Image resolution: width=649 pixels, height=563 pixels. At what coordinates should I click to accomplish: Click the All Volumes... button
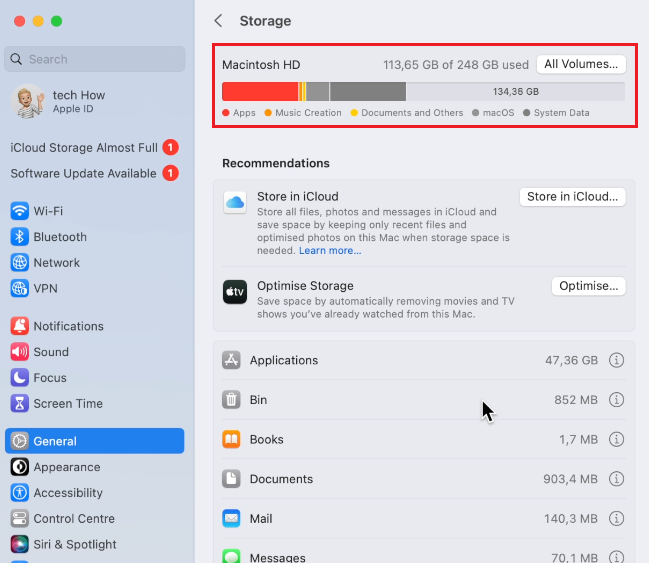point(581,64)
